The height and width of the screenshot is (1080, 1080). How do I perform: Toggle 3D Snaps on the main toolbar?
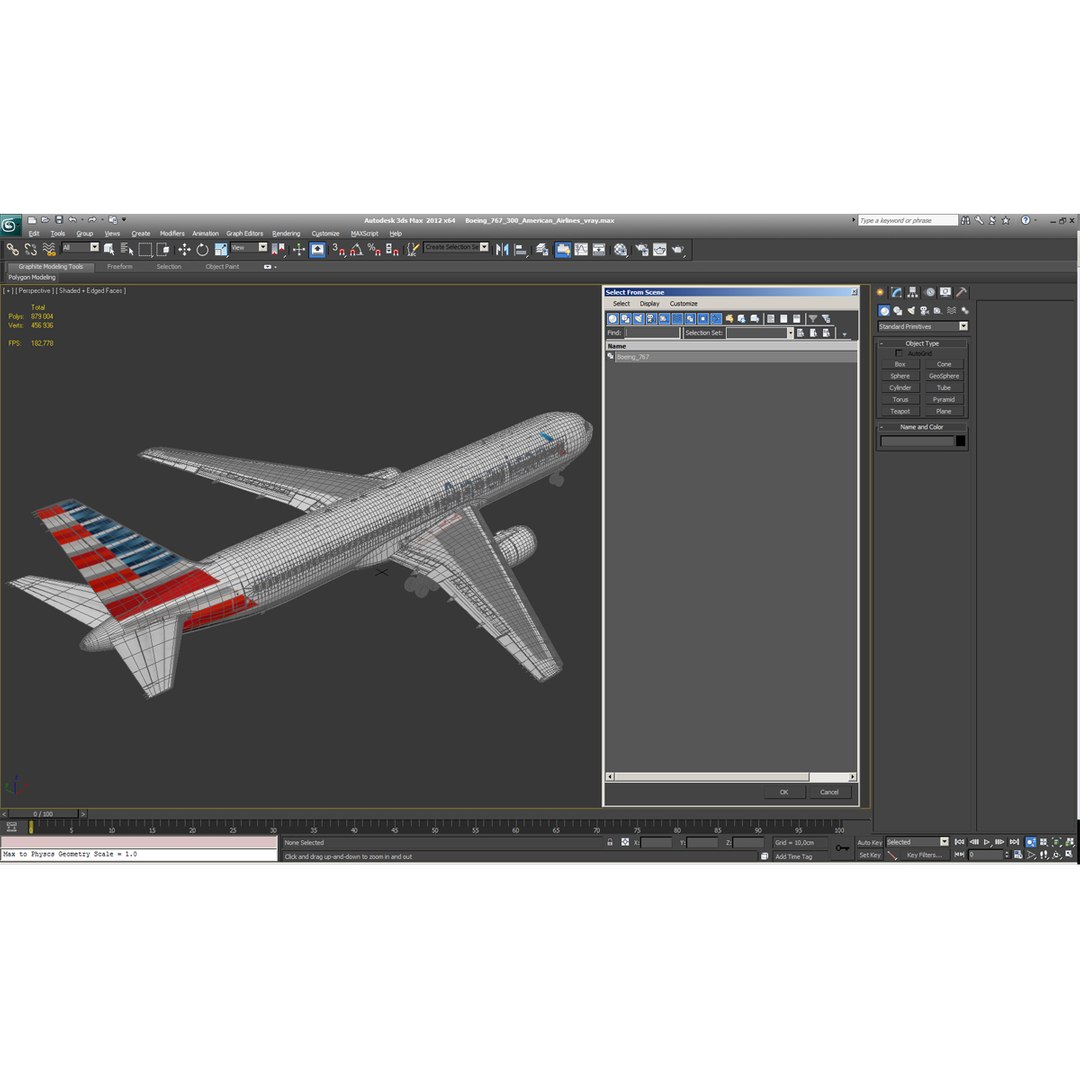(x=338, y=249)
